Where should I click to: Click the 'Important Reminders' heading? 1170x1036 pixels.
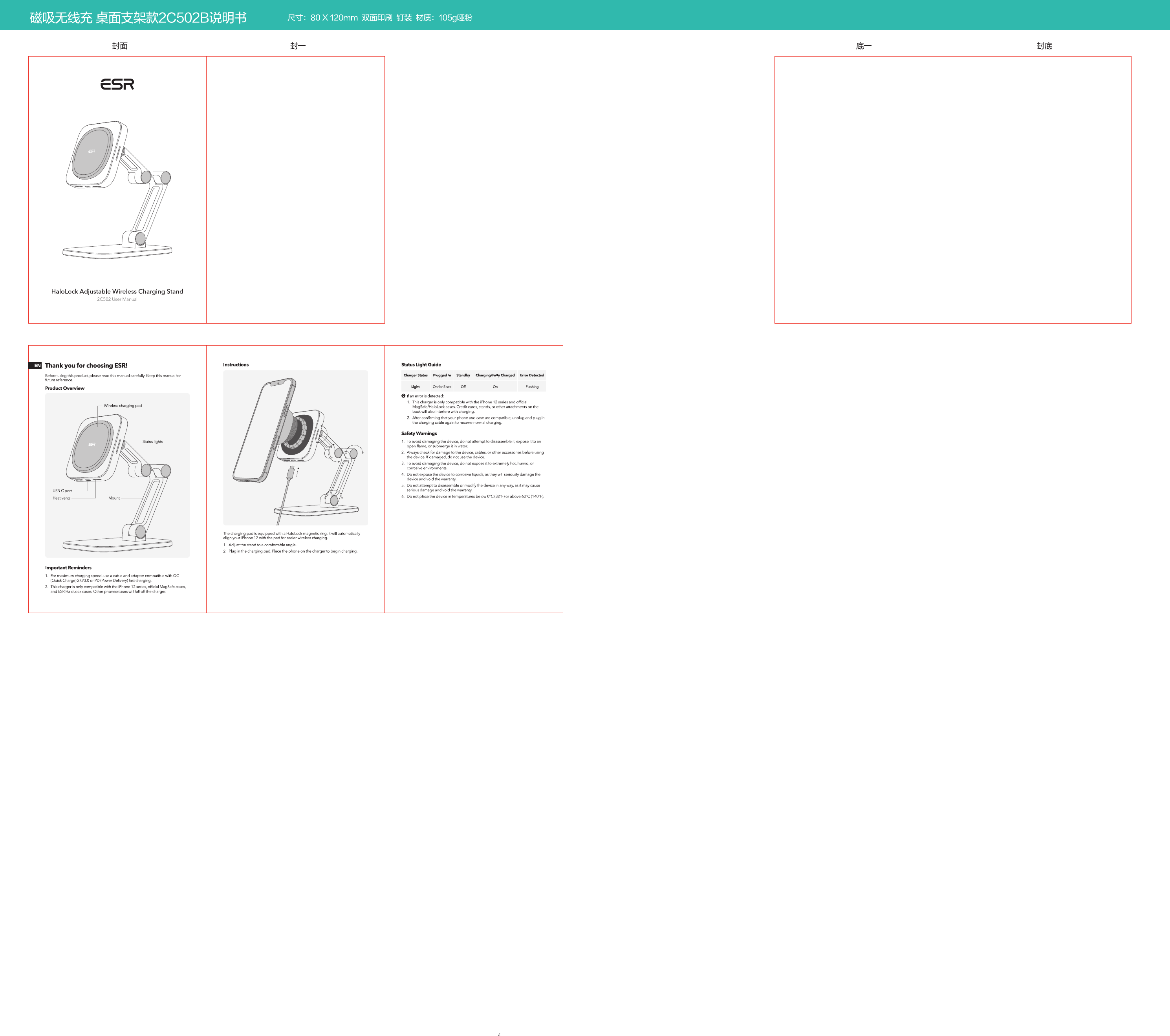pyautogui.click(x=68, y=568)
